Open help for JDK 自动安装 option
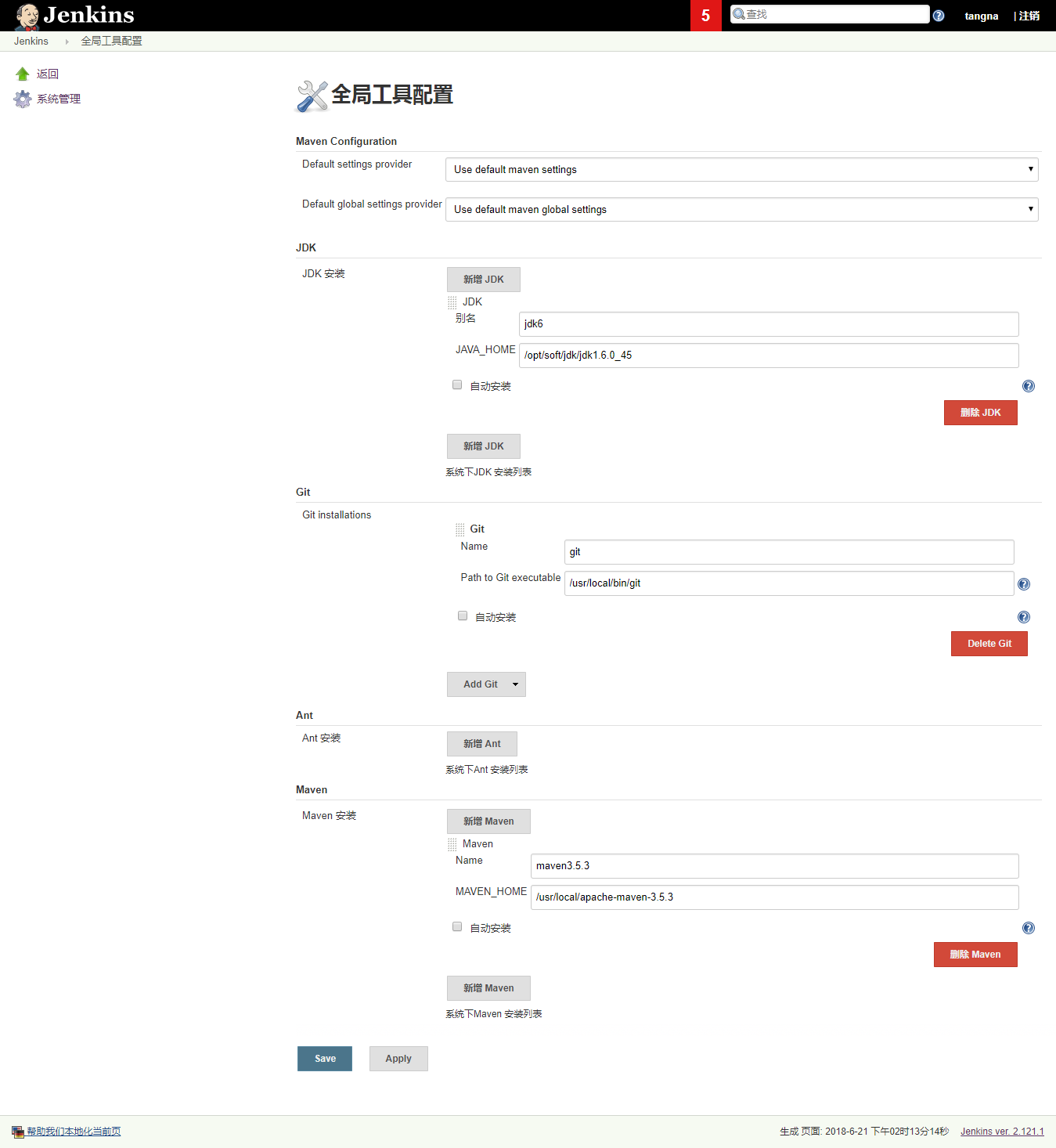This screenshot has height=1148, width=1056. pos(1029,386)
